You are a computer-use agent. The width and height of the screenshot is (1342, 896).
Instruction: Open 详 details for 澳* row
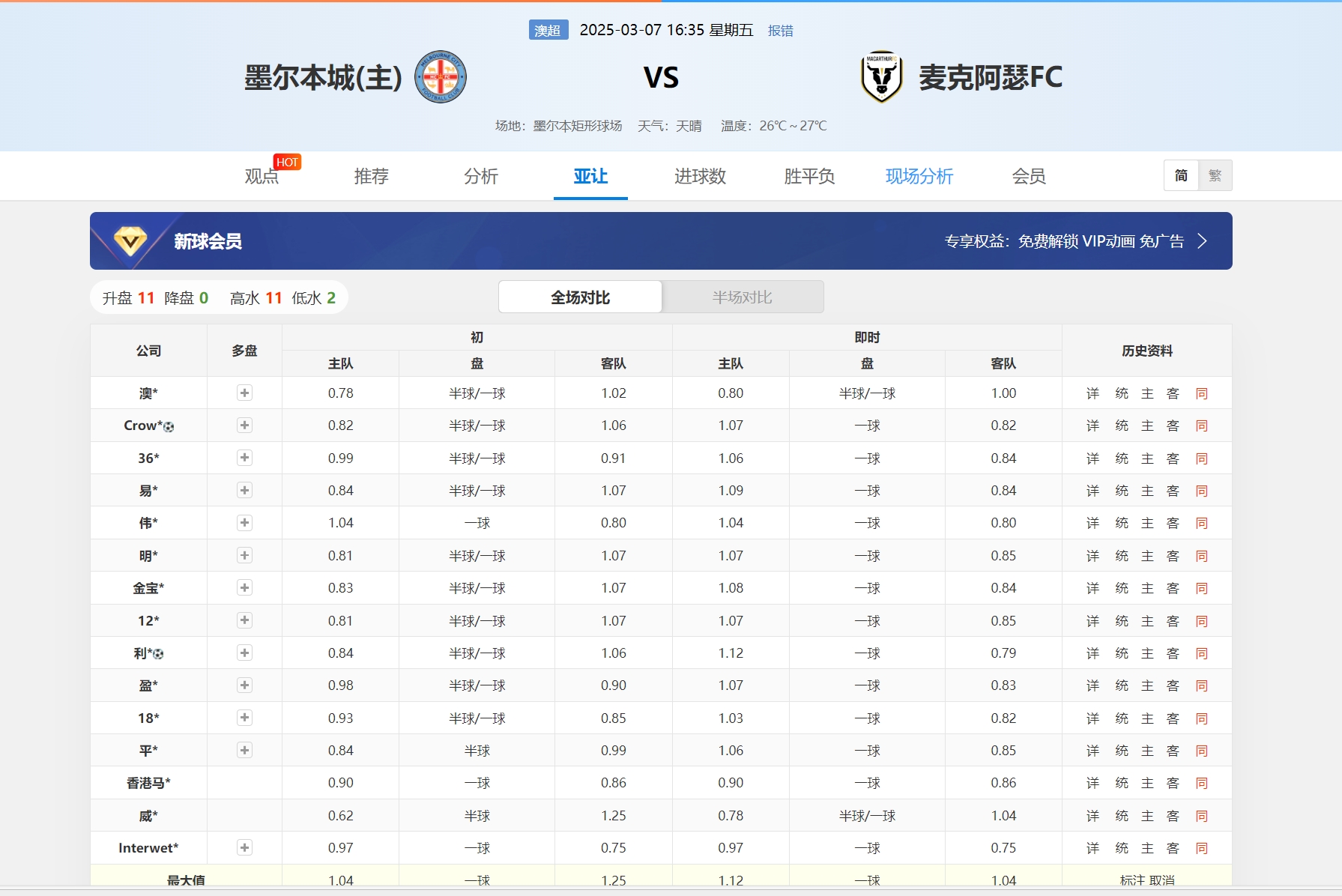[1092, 393]
